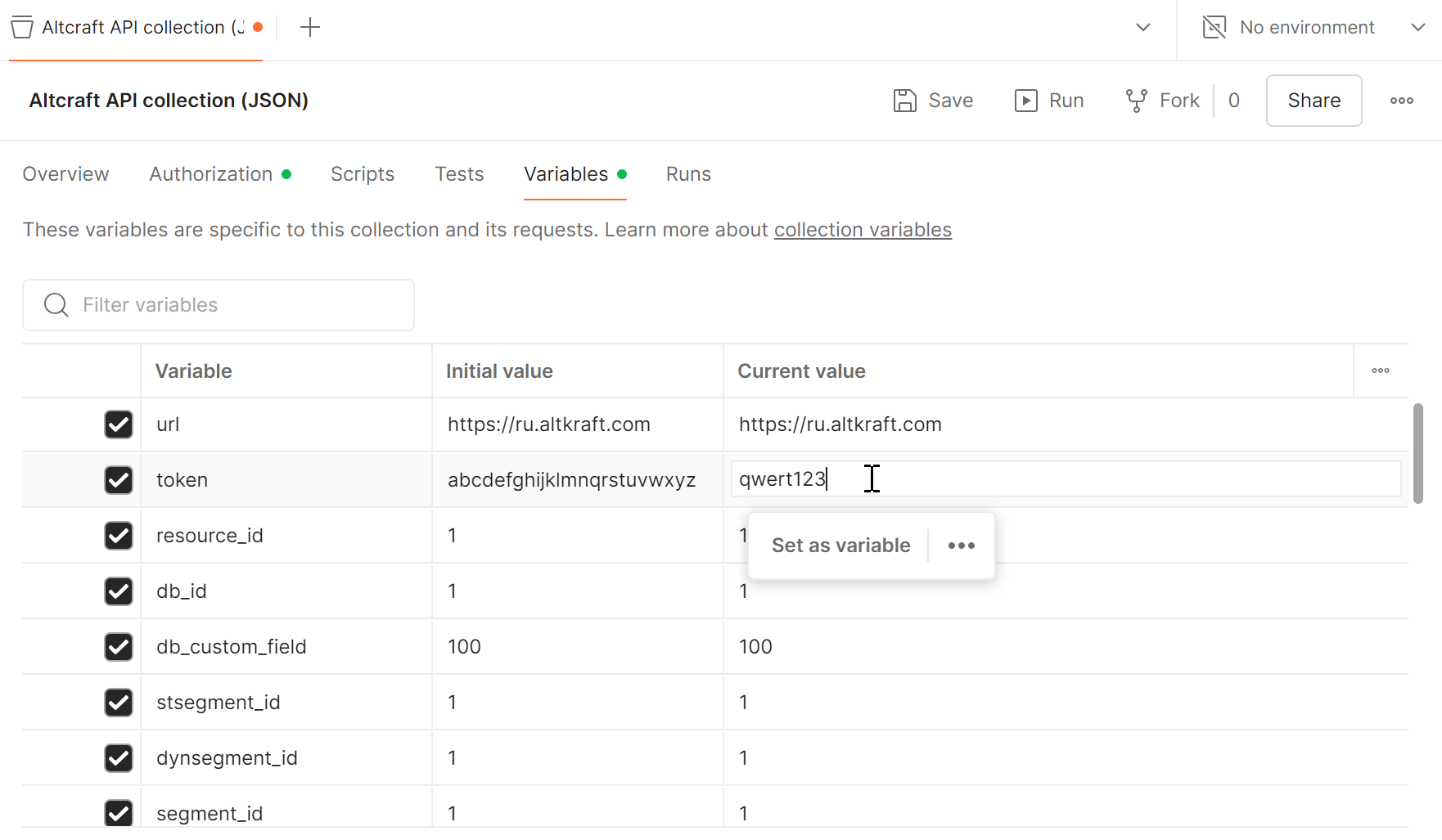
Task: Open table column options menu
Action: pos(1381,371)
